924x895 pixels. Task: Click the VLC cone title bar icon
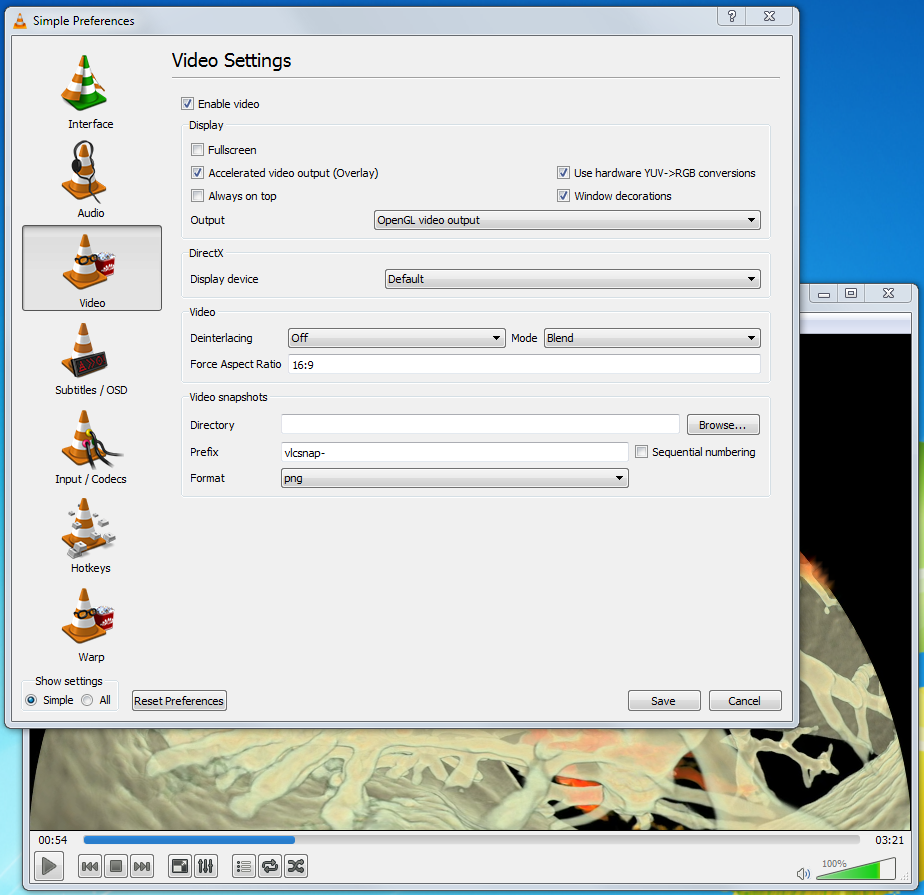click(x=19, y=21)
